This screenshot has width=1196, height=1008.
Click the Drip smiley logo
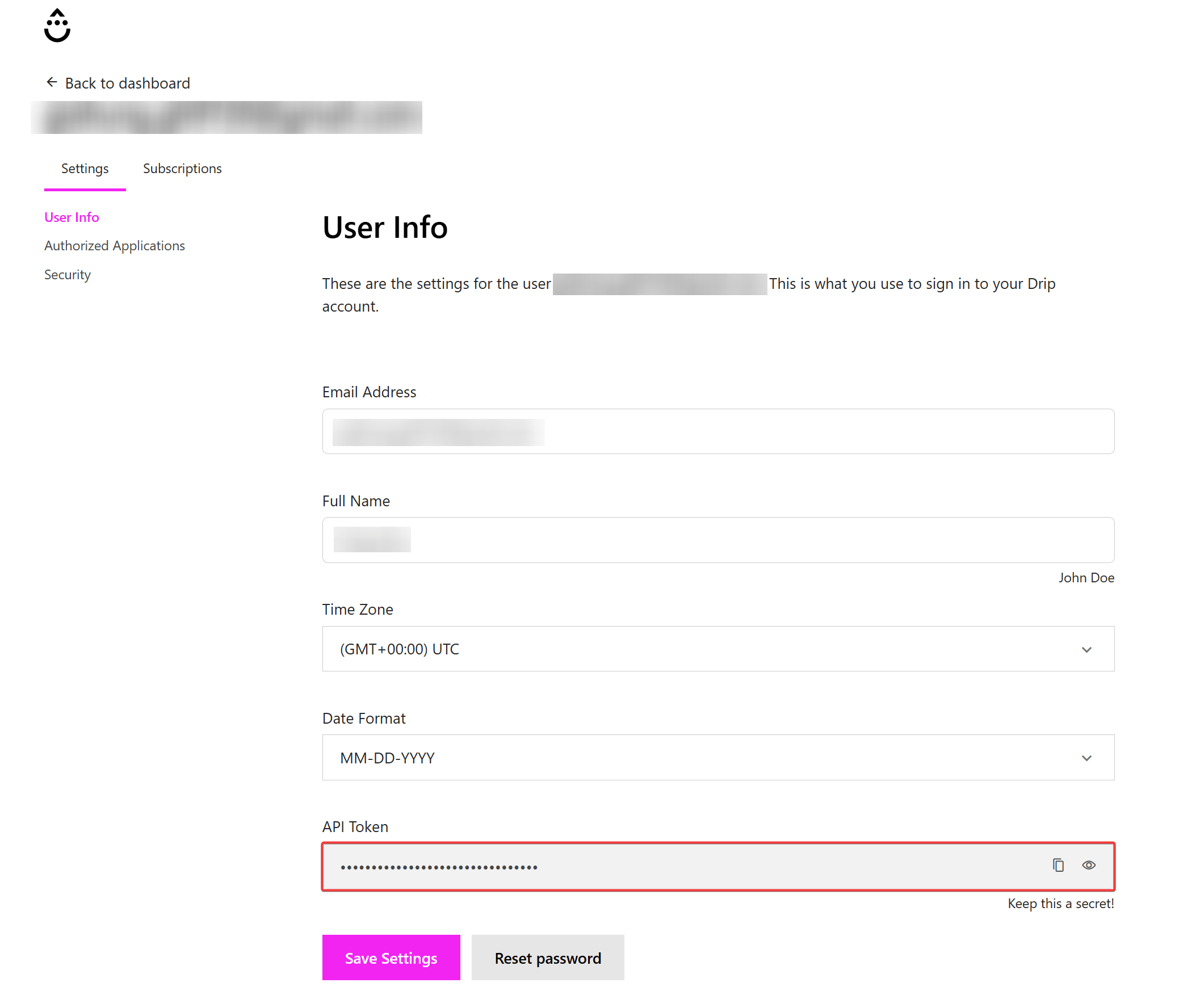click(57, 26)
